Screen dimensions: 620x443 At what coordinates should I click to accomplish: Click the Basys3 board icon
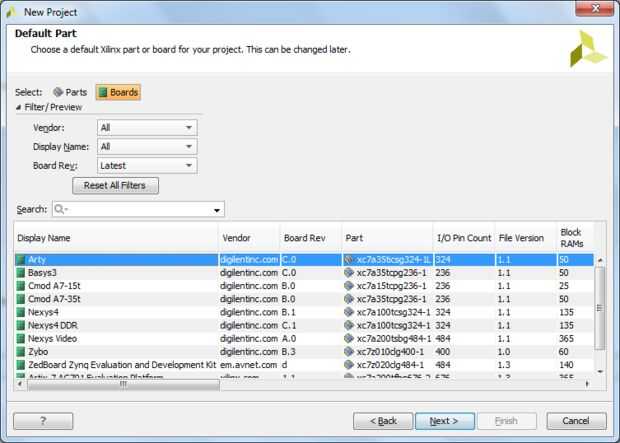pos(21,273)
